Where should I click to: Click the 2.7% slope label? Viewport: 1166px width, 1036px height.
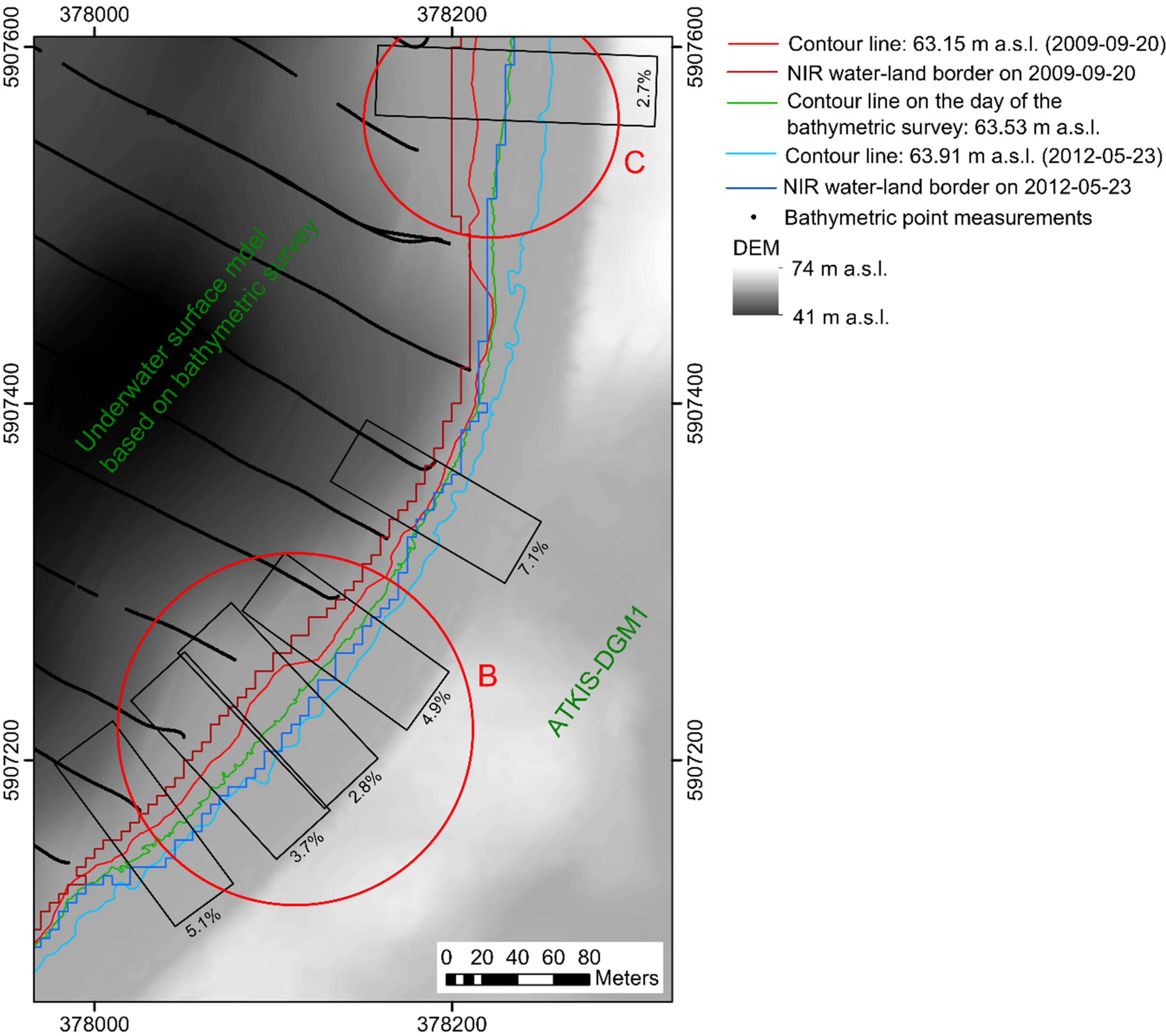(x=643, y=88)
